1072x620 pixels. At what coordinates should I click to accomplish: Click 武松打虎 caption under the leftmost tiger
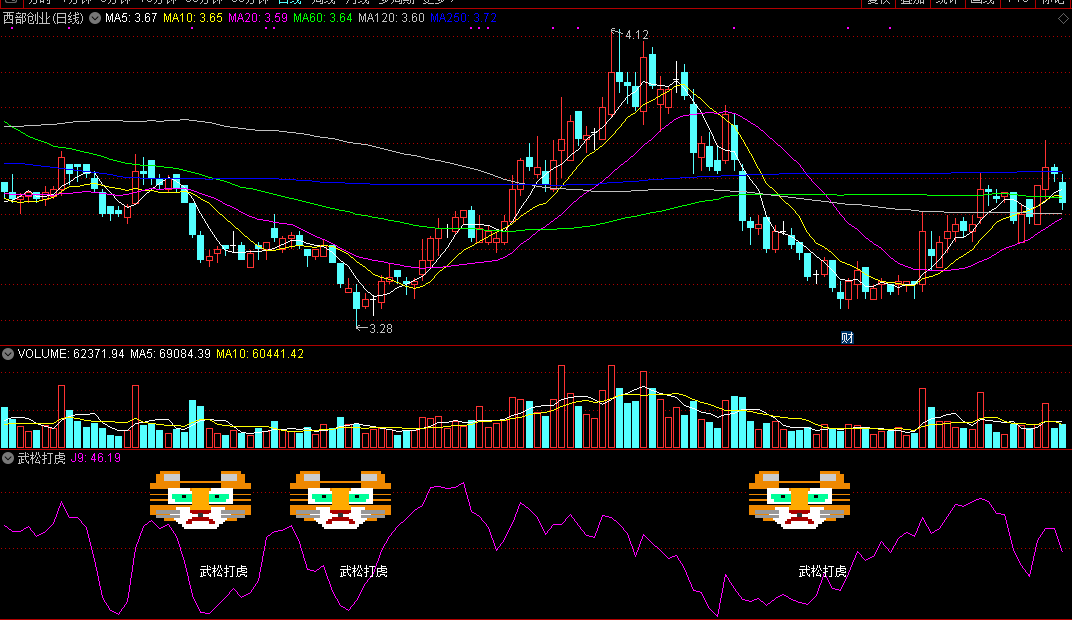click(x=224, y=571)
